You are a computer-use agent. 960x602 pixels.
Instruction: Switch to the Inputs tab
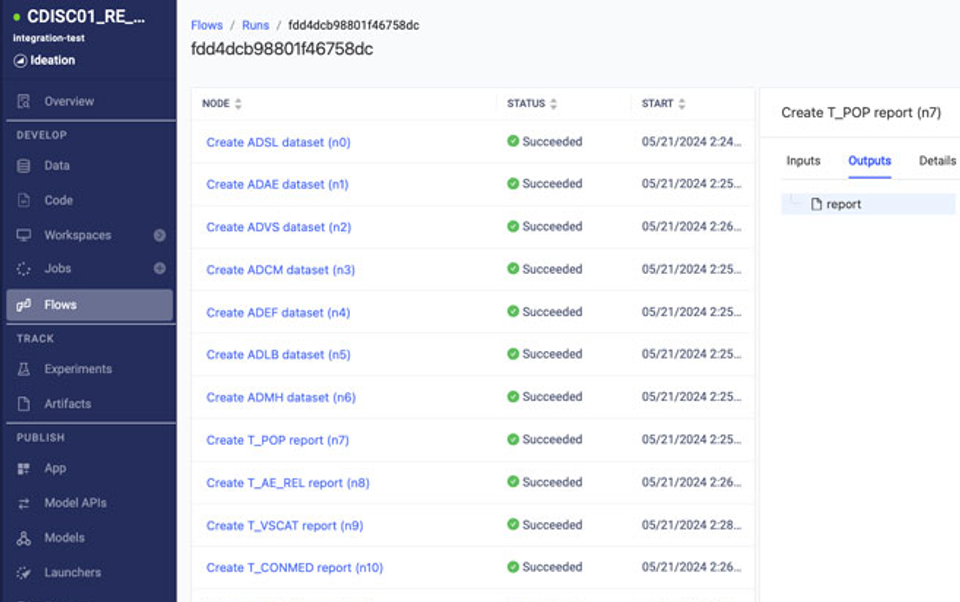pos(804,160)
